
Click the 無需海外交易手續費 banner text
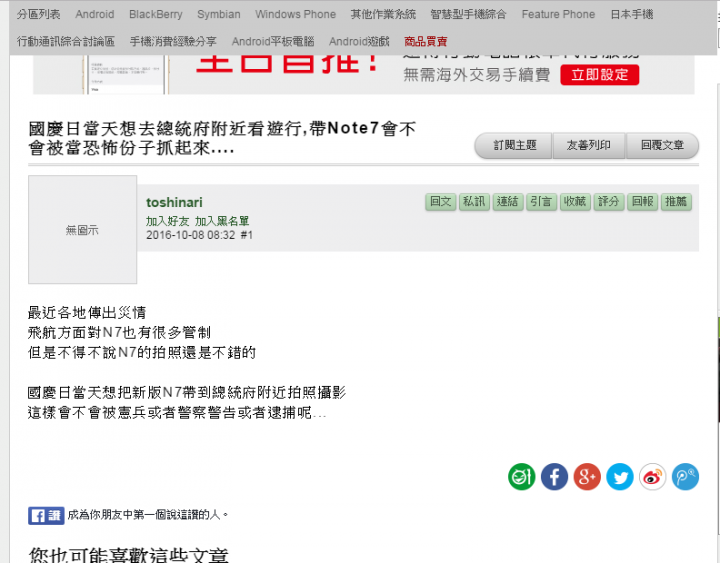point(477,74)
